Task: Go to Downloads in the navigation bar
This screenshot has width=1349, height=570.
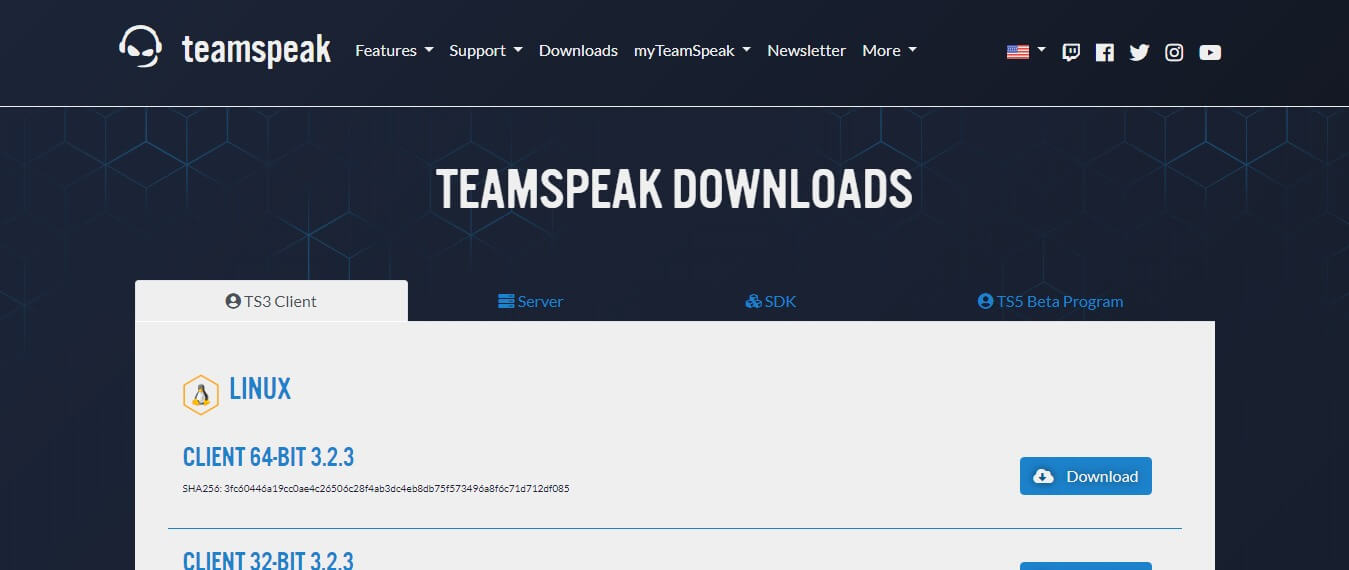Action: pyautogui.click(x=578, y=50)
